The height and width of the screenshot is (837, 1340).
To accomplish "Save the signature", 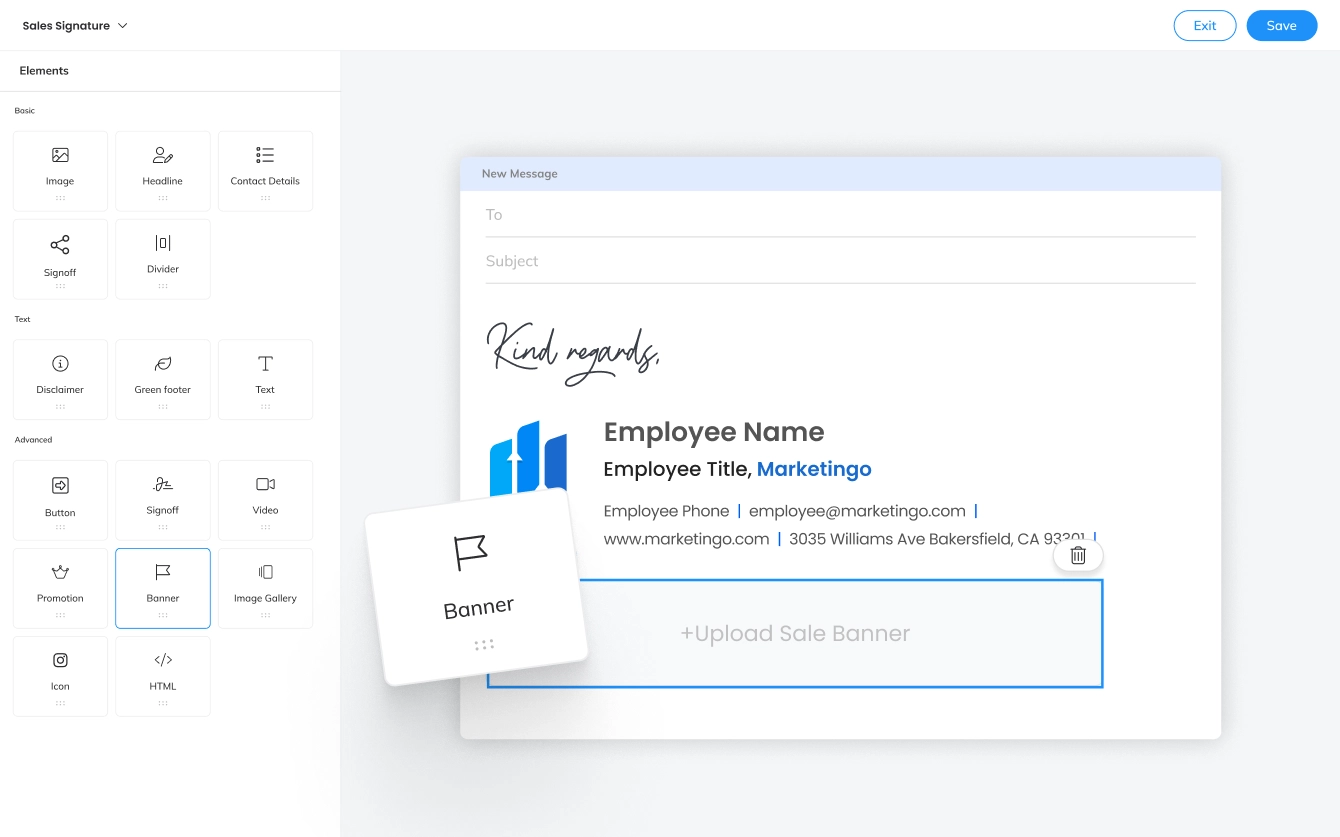I will coord(1282,25).
